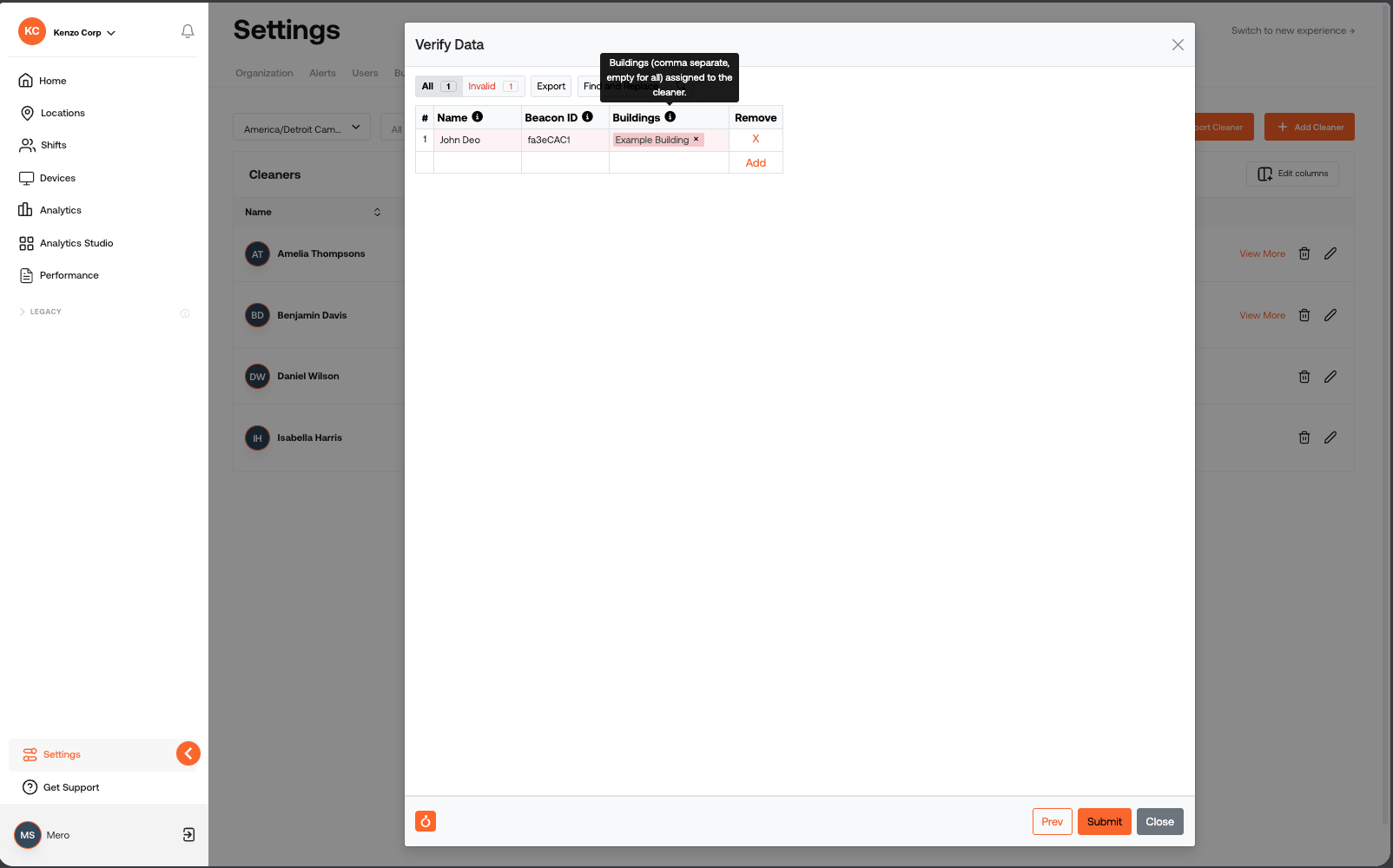Viewport: 1393px width, 868px height.
Task: Submit the verified data
Action: [1105, 821]
